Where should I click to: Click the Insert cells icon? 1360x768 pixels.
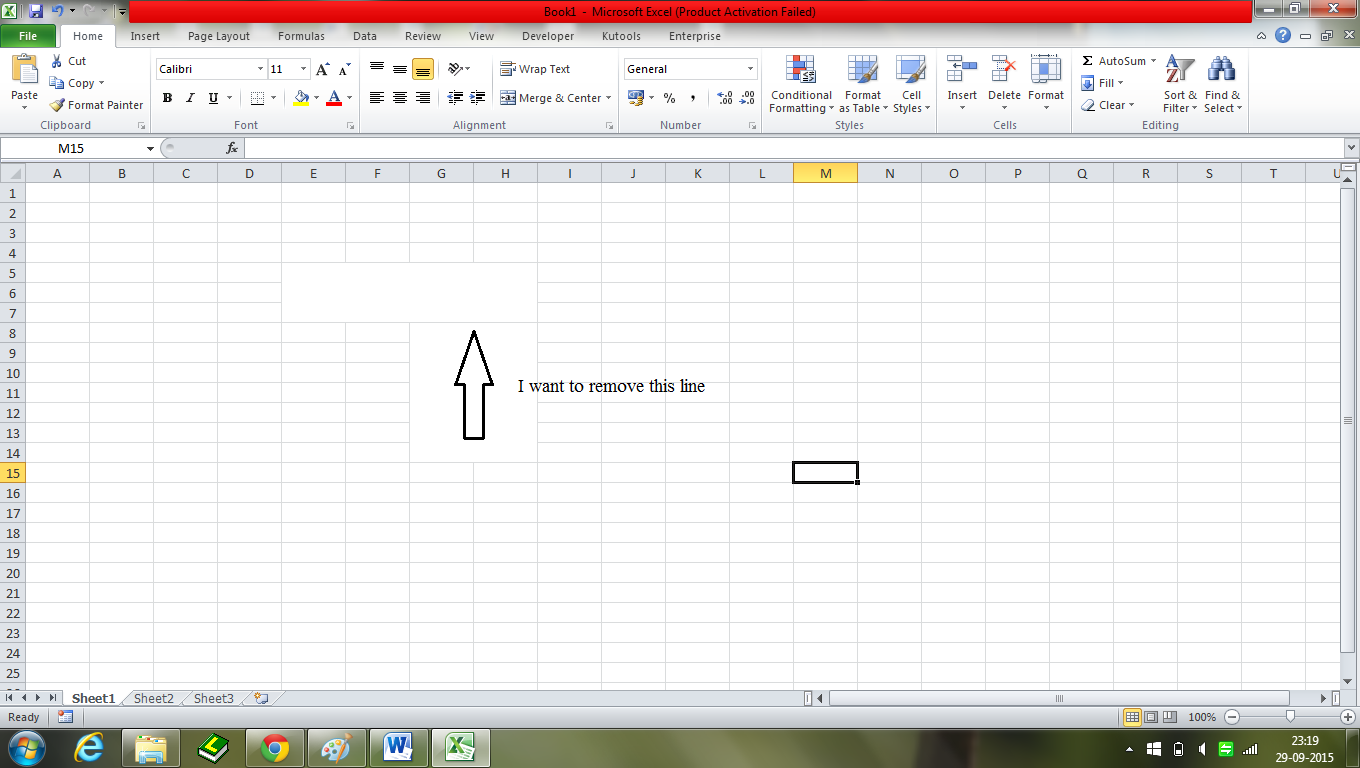tap(962, 70)
